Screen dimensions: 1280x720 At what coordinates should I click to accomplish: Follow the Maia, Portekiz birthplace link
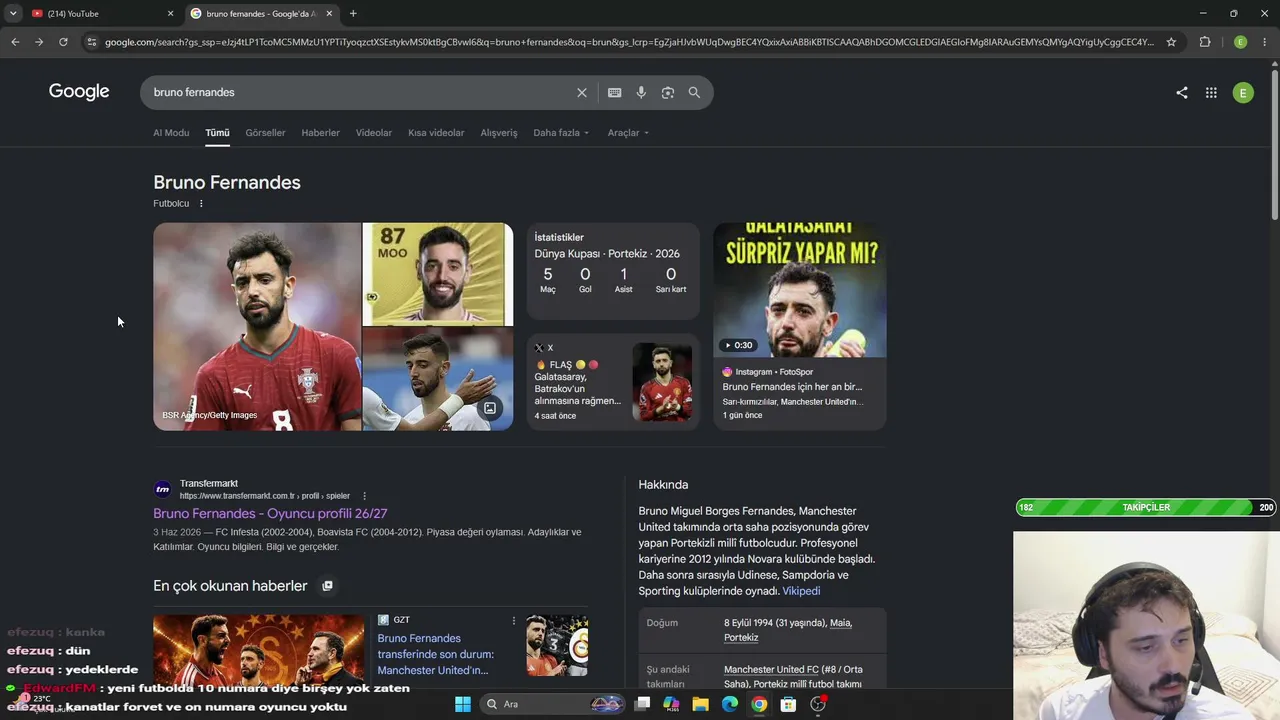click(788, 630)
